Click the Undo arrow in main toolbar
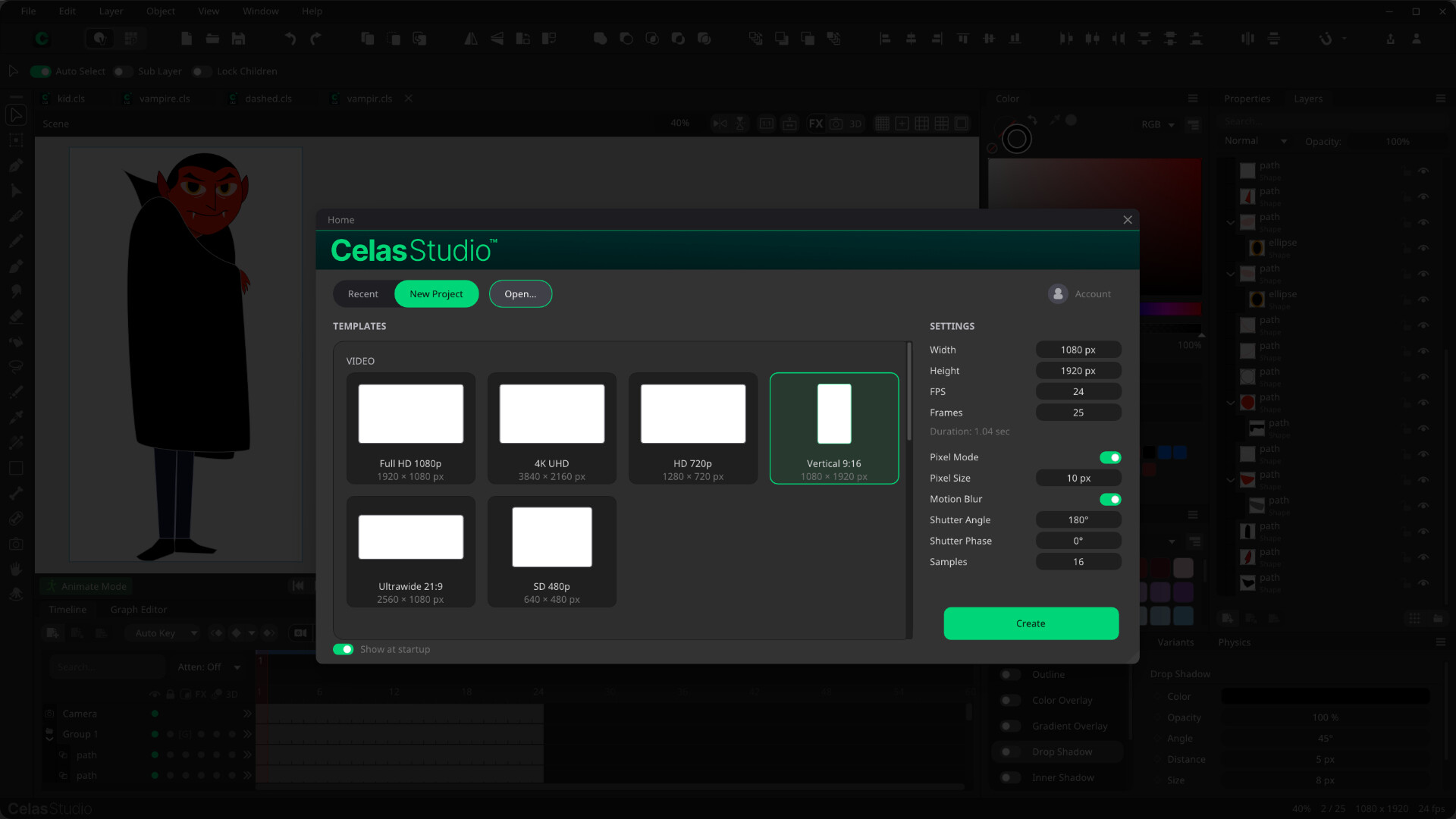 [290, 39]
